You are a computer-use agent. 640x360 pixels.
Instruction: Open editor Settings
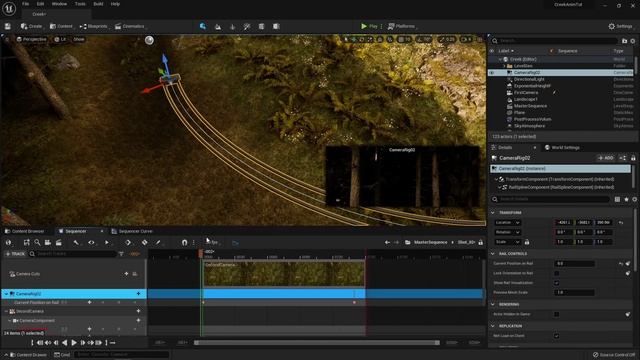pos(620,26)
